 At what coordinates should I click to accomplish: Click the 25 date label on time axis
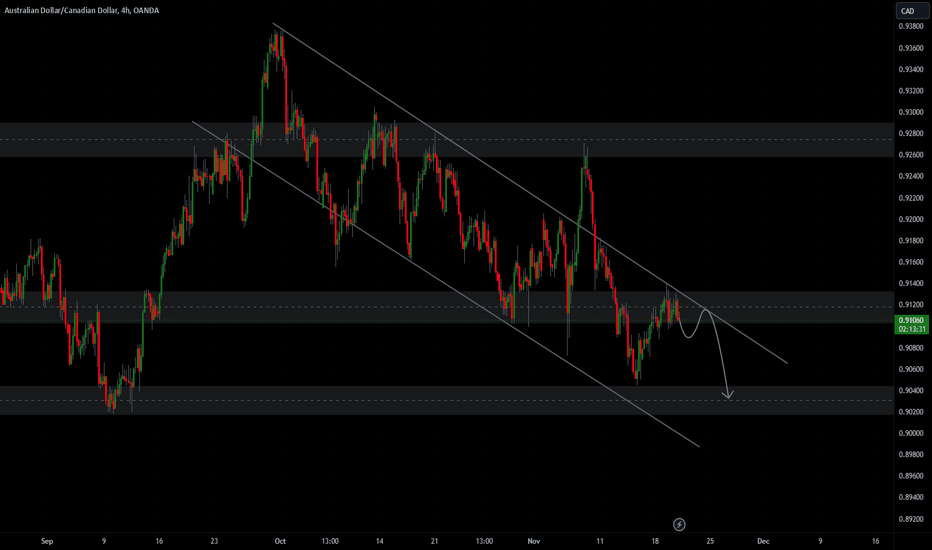710,541
